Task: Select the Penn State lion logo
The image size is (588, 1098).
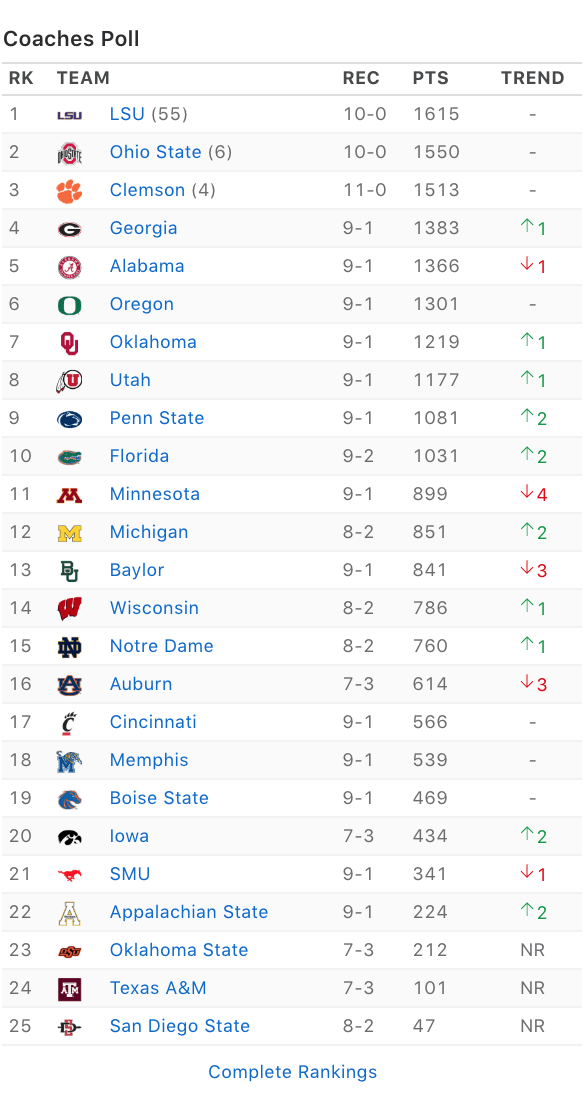Action: pos(69,419)
